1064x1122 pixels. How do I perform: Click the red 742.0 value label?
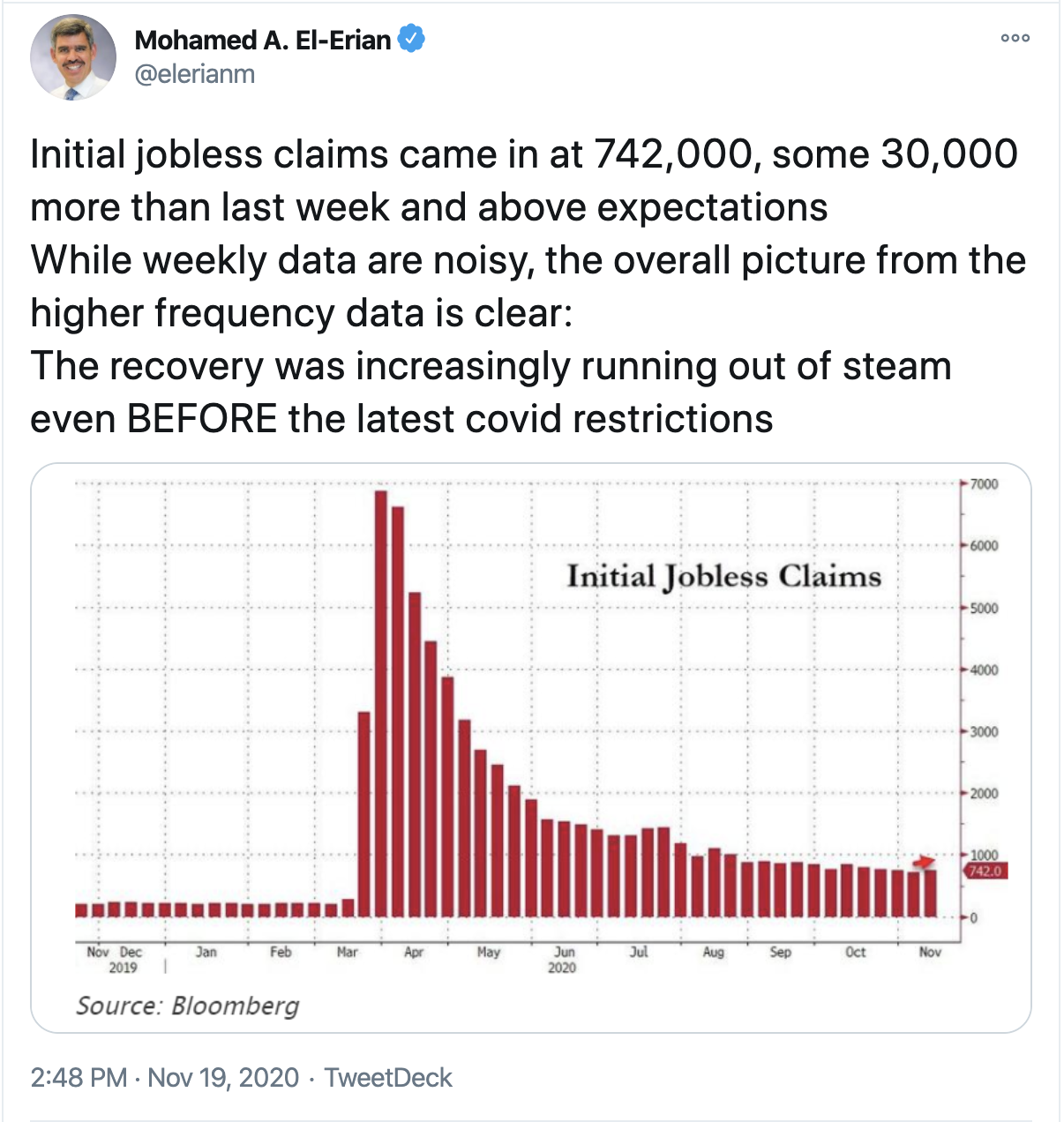coord(985,871)
